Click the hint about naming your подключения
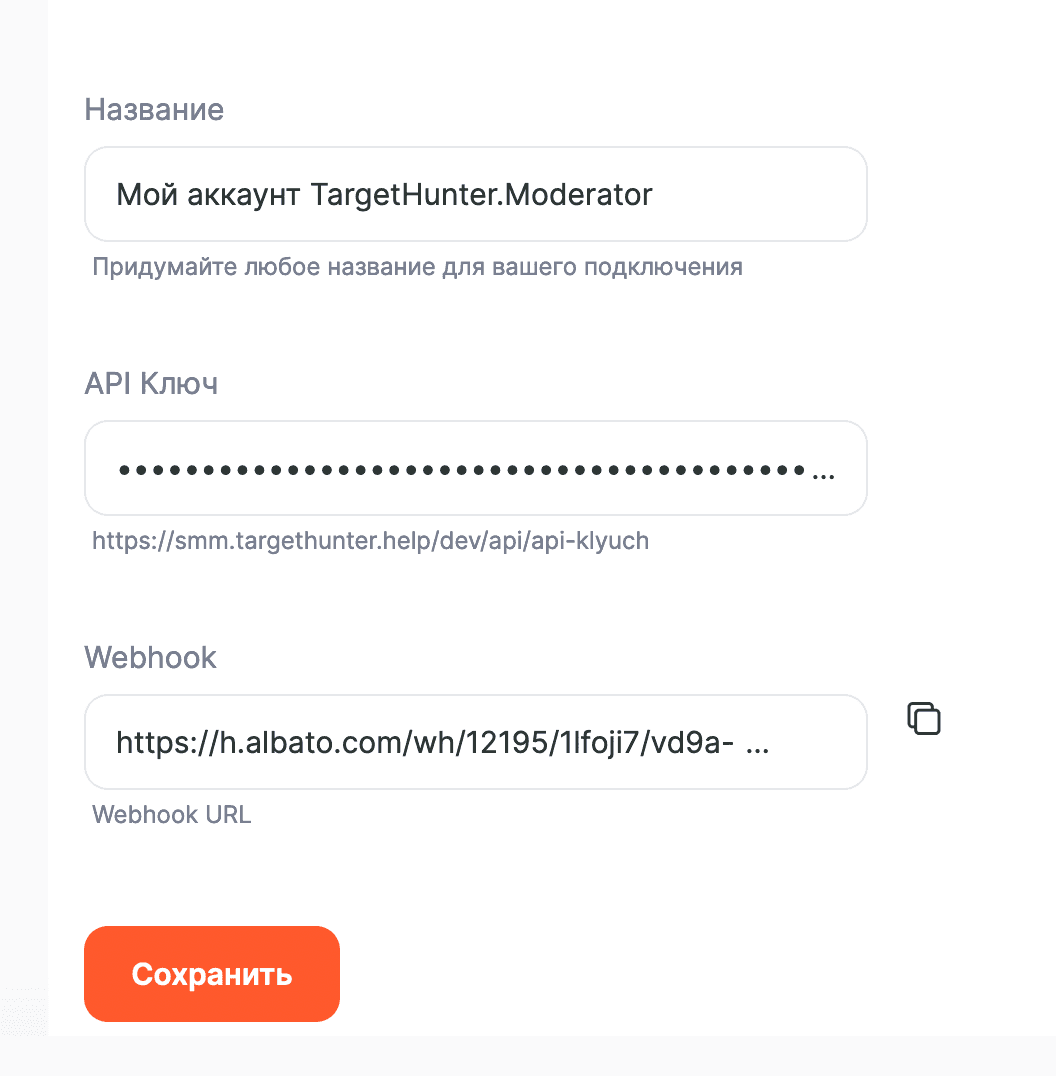The width and height of the screenshot is (1056, 1076). (x=417, y=267)
